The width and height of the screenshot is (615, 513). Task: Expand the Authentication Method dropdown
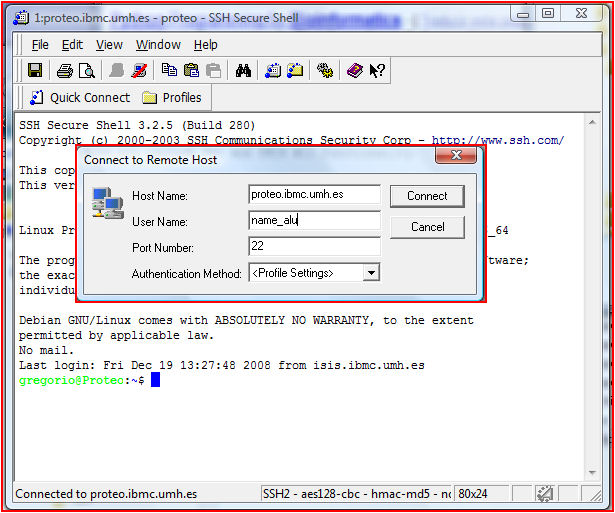pos(371,273)
